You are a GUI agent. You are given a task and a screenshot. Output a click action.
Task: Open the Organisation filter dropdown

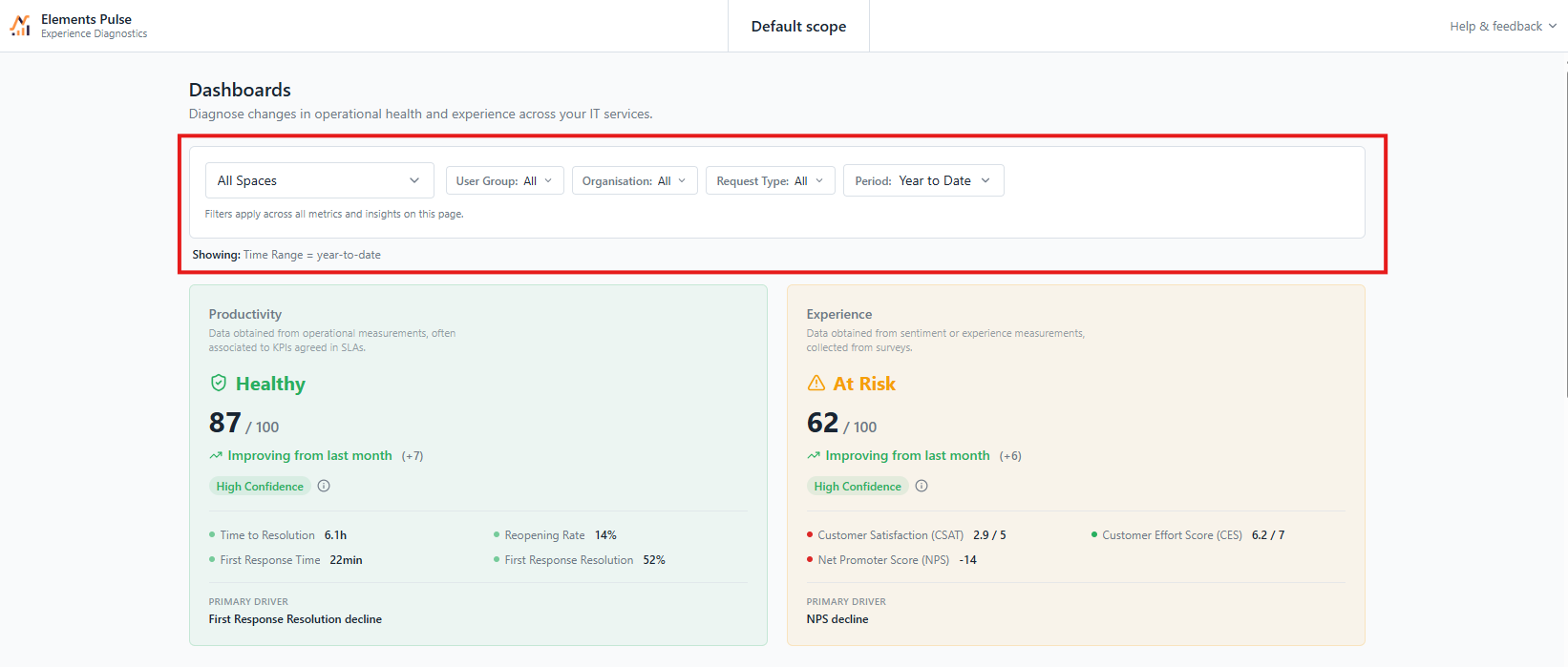tap(635, 181)
